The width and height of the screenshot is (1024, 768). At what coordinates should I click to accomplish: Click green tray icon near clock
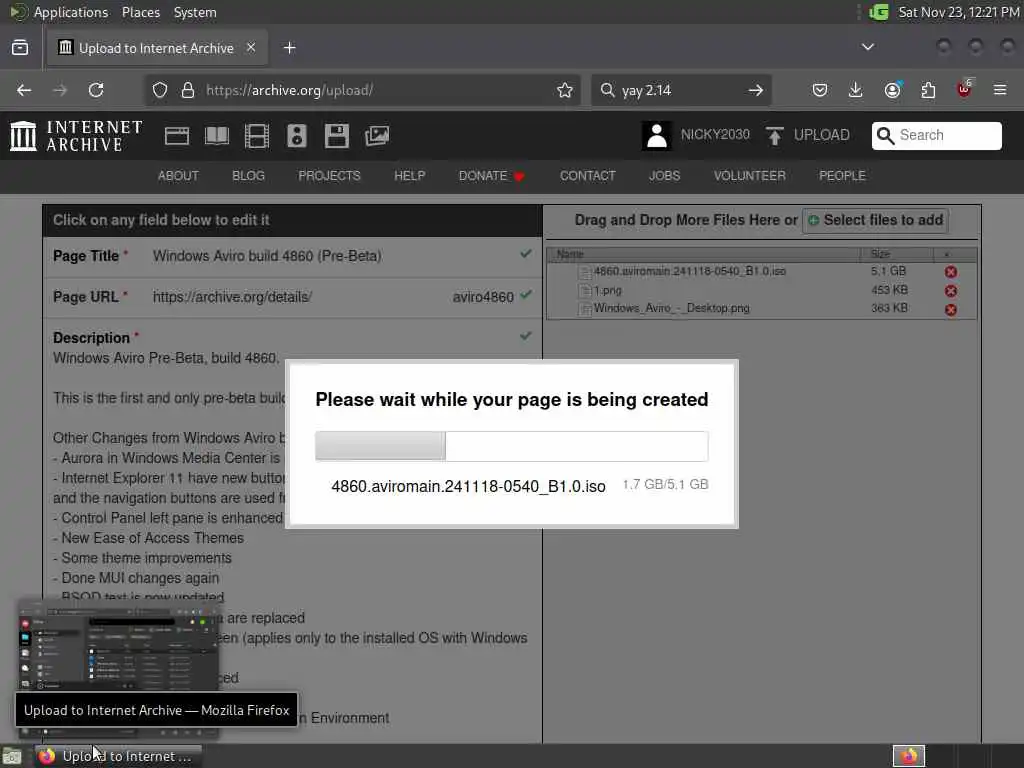pyautogui.click(x=879, y=12)
